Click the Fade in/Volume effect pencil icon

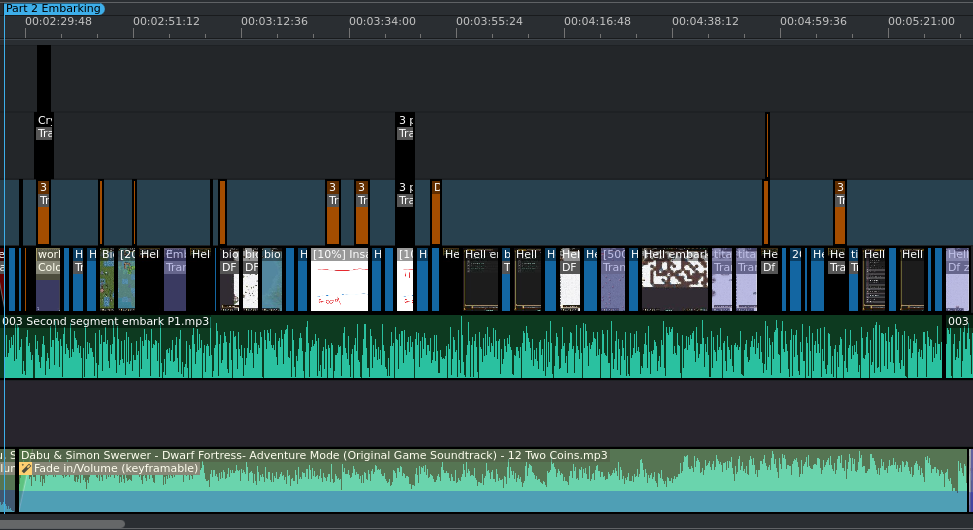click(25, 469)
